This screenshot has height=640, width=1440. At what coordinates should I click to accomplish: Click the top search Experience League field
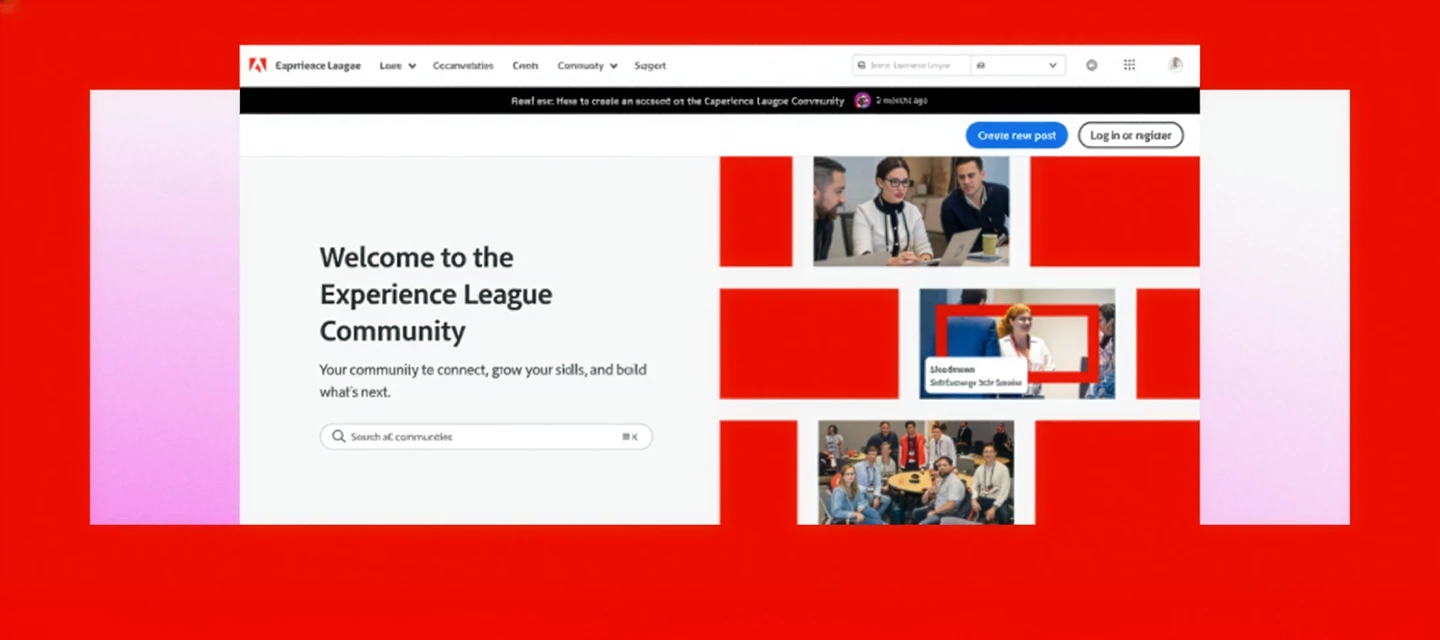[x=911, y=65]
